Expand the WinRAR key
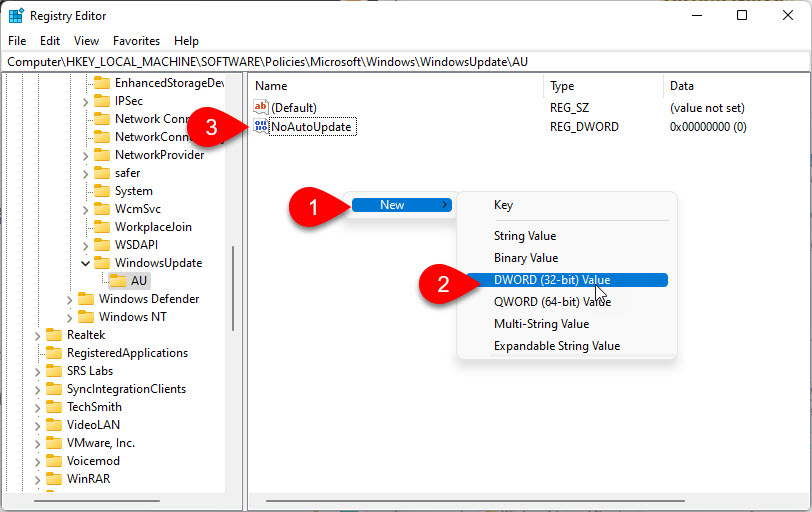This screenshot has width=812, height=512. (37, 480)
